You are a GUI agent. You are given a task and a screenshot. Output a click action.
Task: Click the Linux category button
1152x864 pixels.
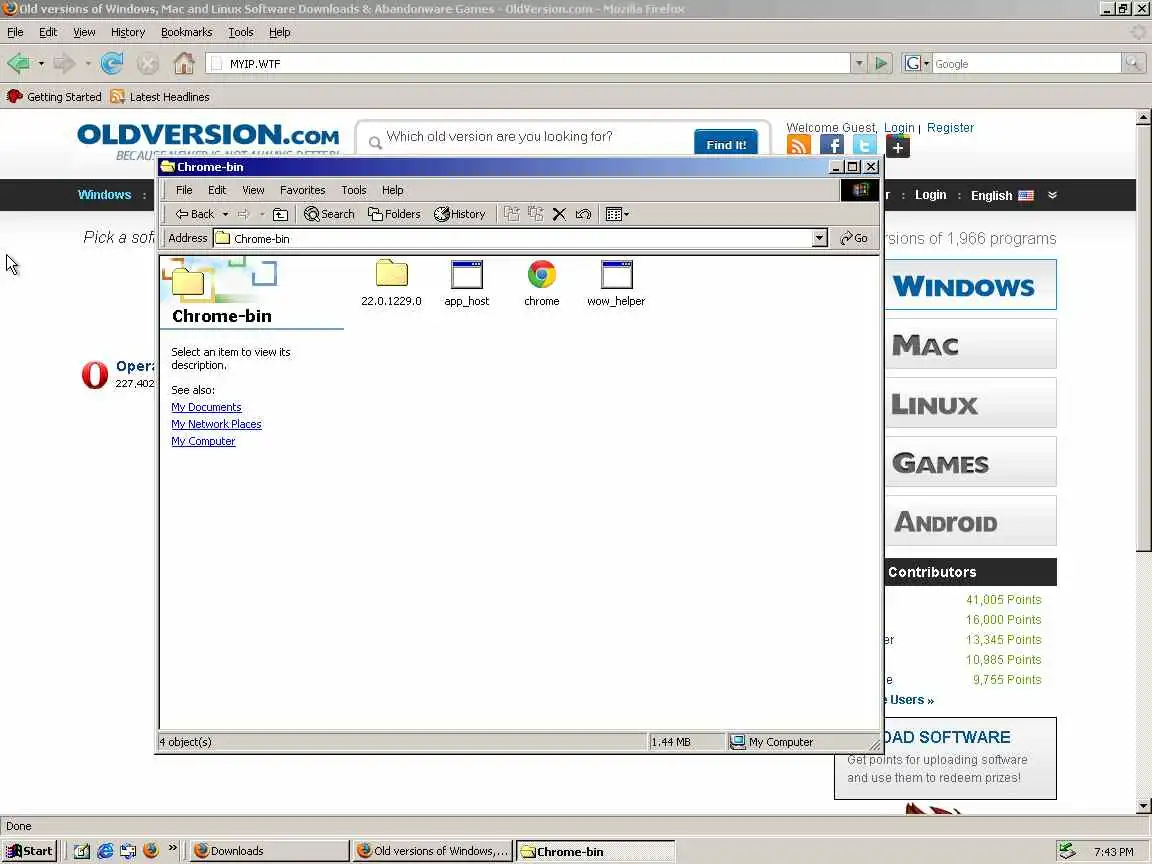pos(971,403)
